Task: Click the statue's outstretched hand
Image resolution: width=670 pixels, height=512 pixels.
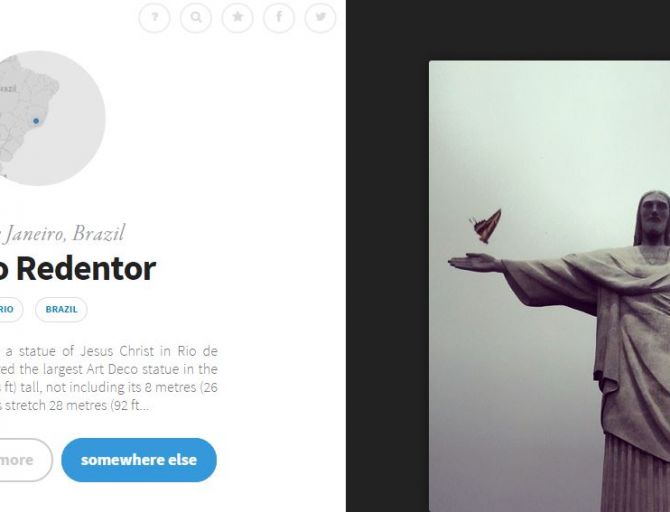Action: point(475,262)
